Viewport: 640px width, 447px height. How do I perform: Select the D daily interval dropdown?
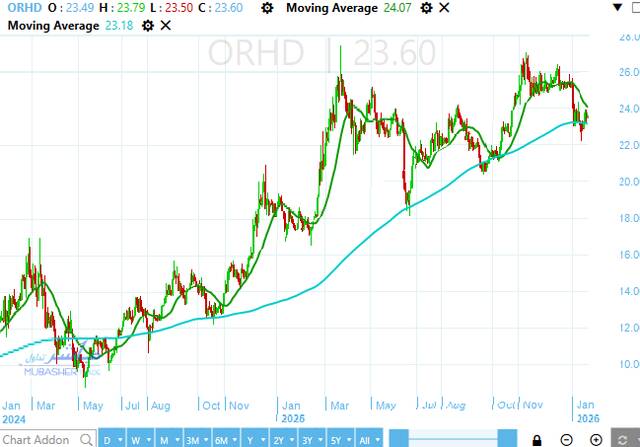112,439
